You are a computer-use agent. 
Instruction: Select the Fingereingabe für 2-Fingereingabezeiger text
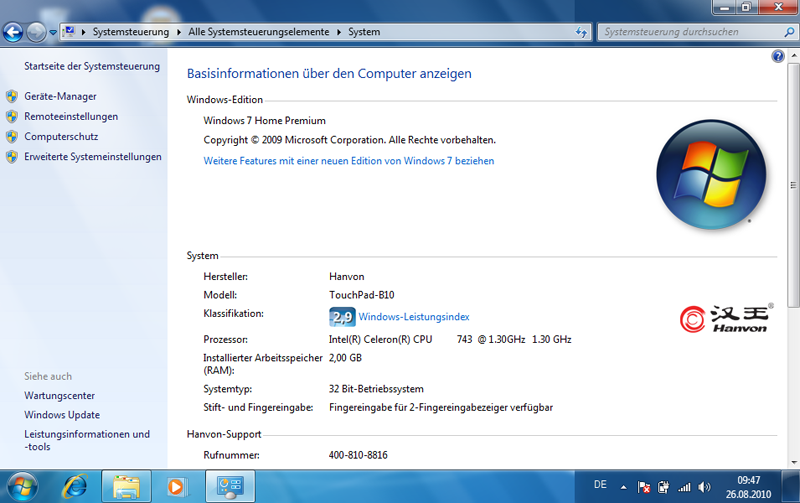pyautogui.click(x=441, y=408)
